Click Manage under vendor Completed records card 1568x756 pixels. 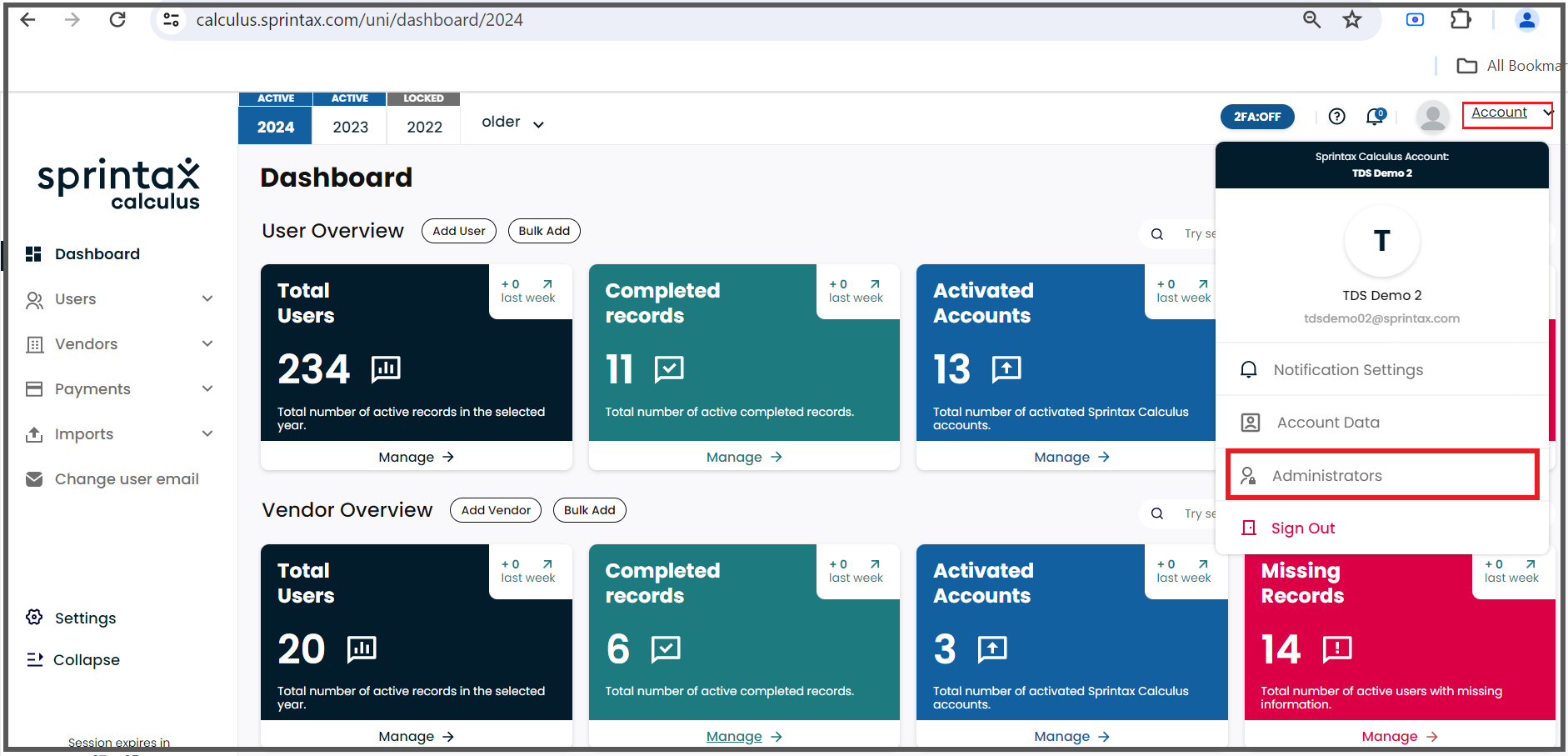(x=744, y=737)
